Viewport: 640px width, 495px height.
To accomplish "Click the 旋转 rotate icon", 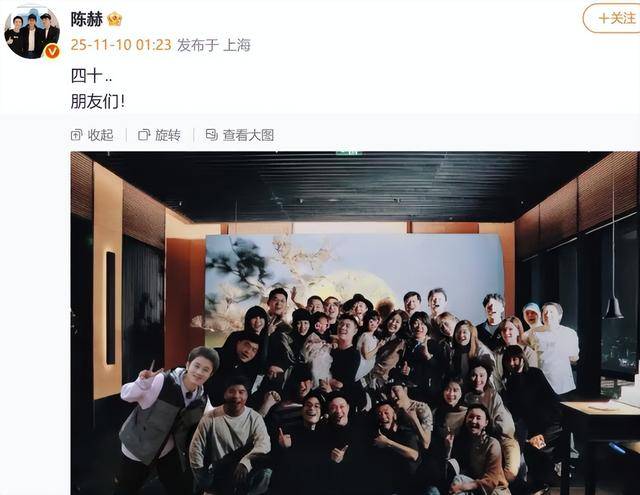I will [144, 135].
